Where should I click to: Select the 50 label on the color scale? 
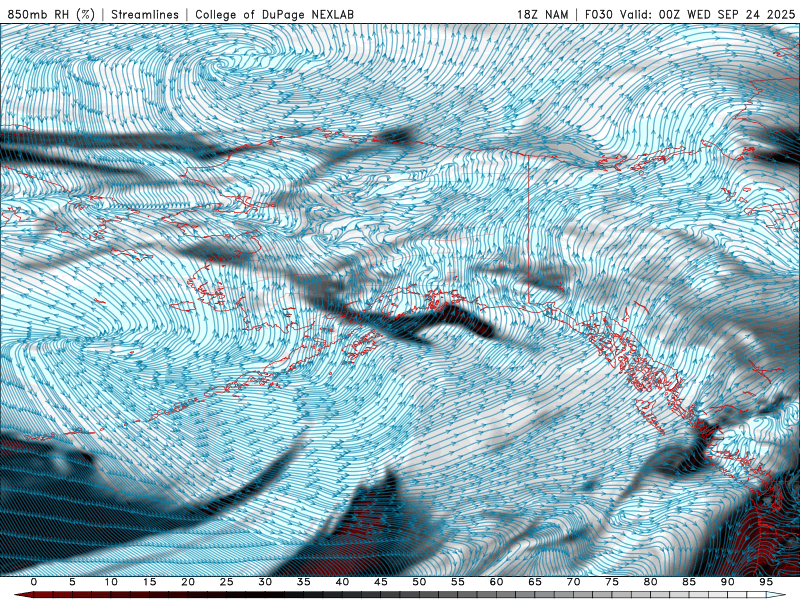419,582
